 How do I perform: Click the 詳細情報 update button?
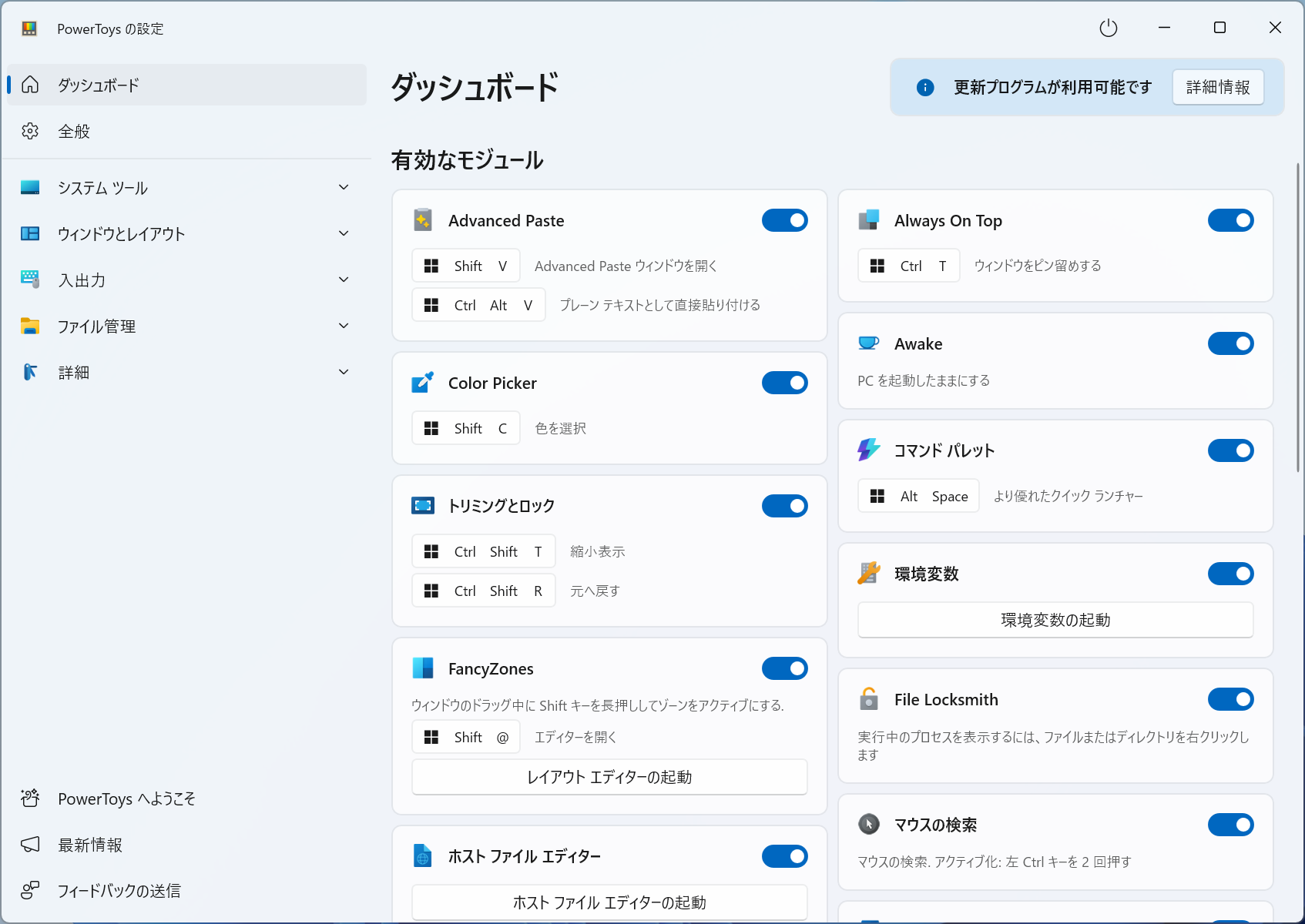click(x=1217, y=87)
